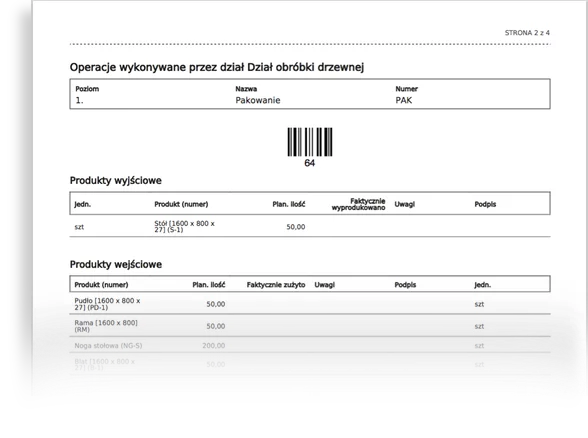Click 'Uwagi' header in input products table
The width and height of the screenshot is (588, 438).
324,285
